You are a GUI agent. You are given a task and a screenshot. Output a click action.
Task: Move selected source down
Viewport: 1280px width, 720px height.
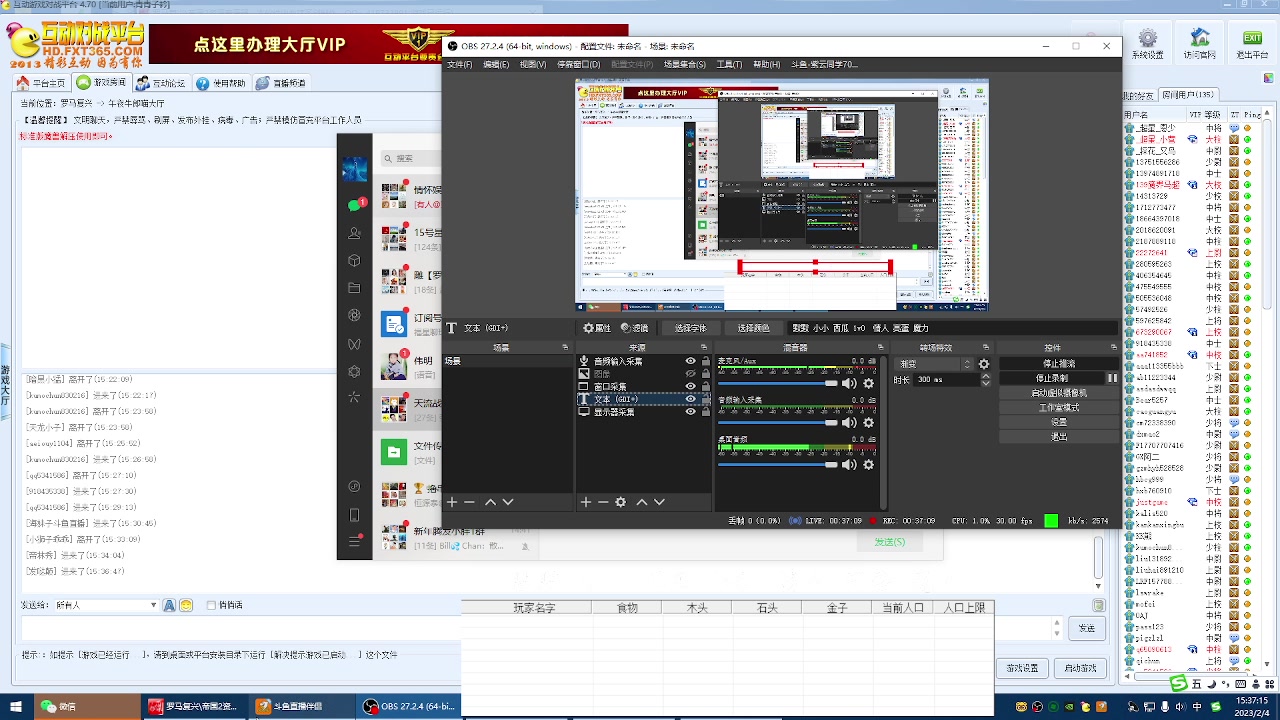(659, 502)
